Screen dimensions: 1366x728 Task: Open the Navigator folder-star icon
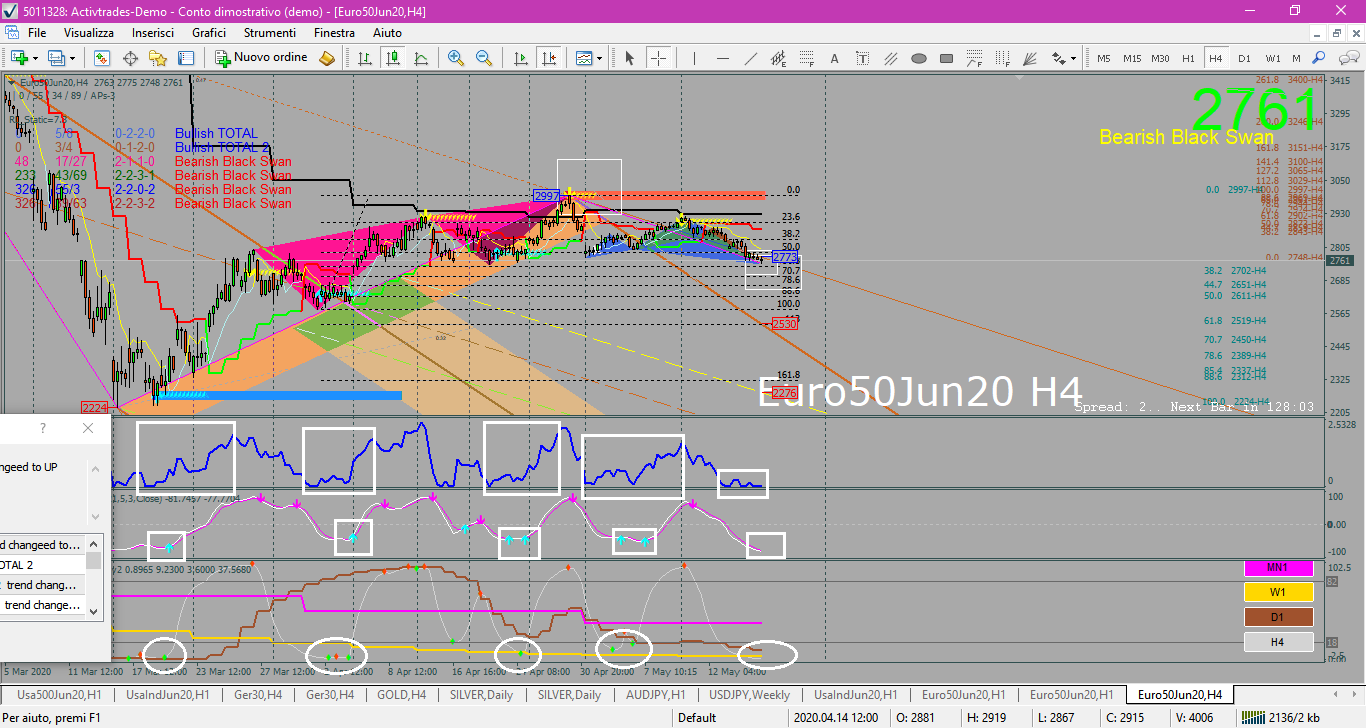[x=158, y=58]
